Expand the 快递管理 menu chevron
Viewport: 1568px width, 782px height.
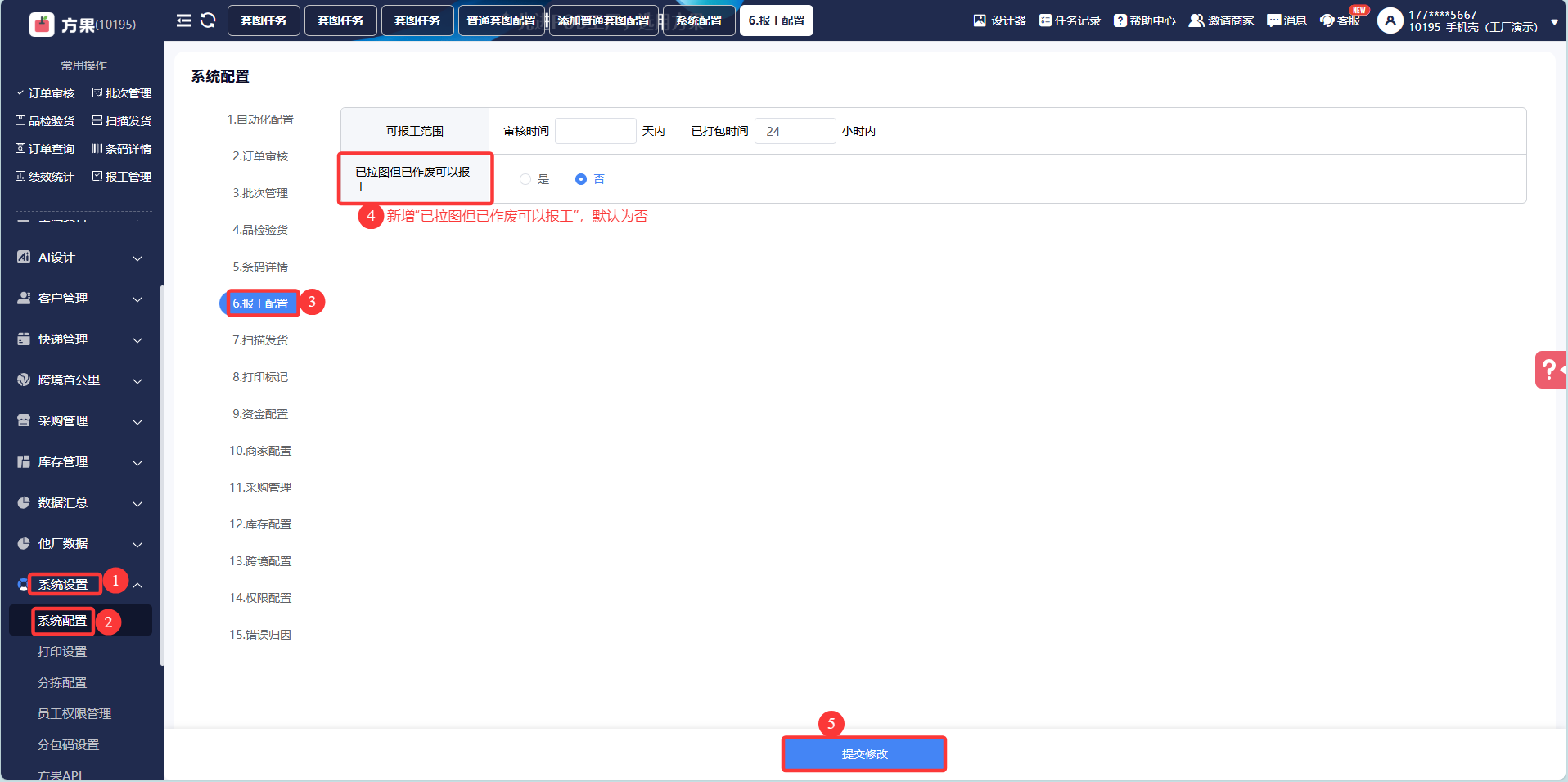137,340
